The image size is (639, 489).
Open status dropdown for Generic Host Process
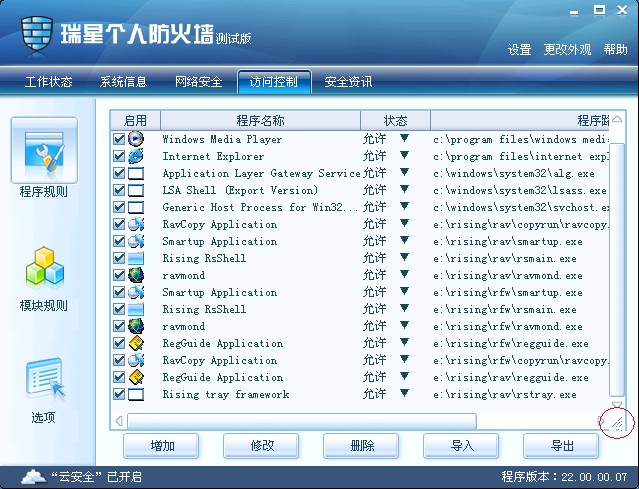coord(404,207)
